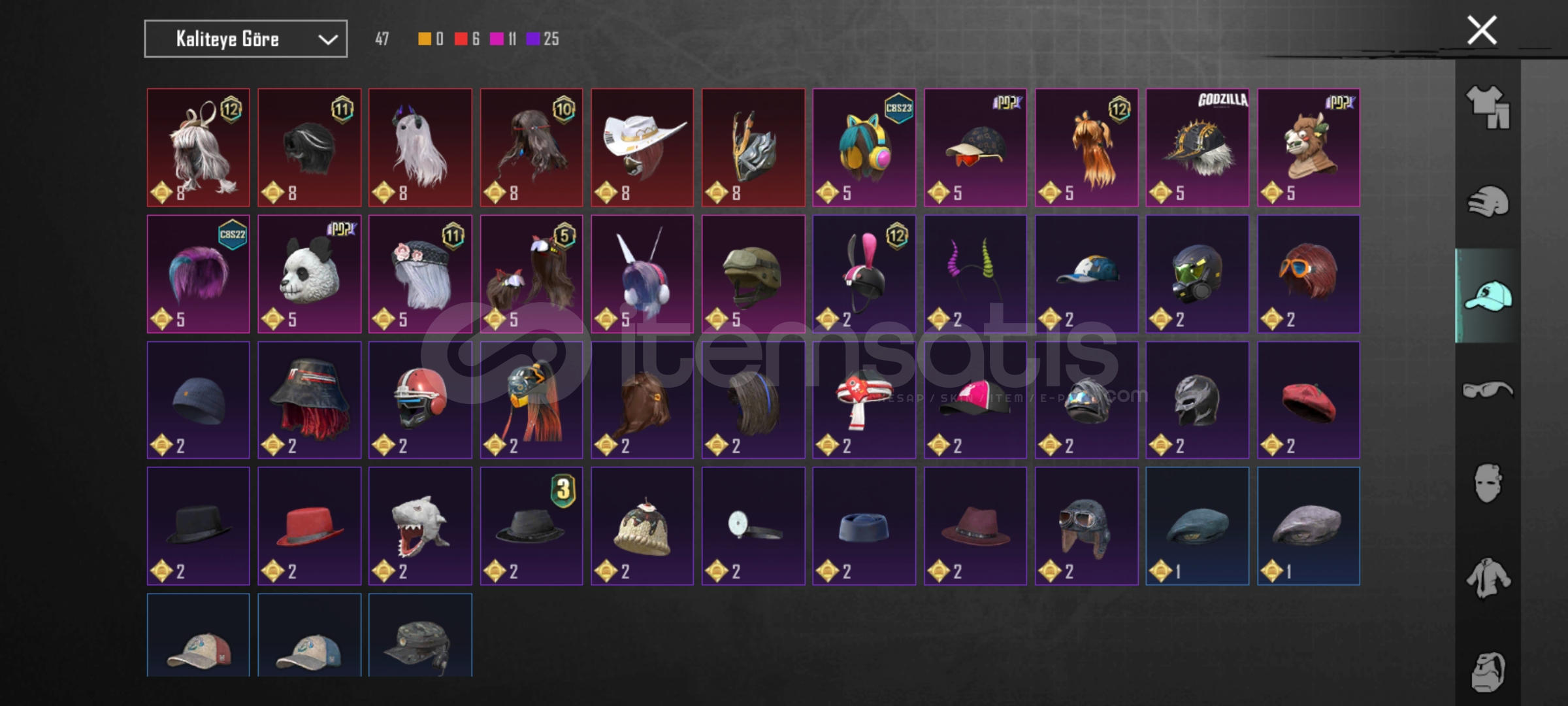Choose the red beret item
The image size is (1568, 706).
(x=1309, y=400)
